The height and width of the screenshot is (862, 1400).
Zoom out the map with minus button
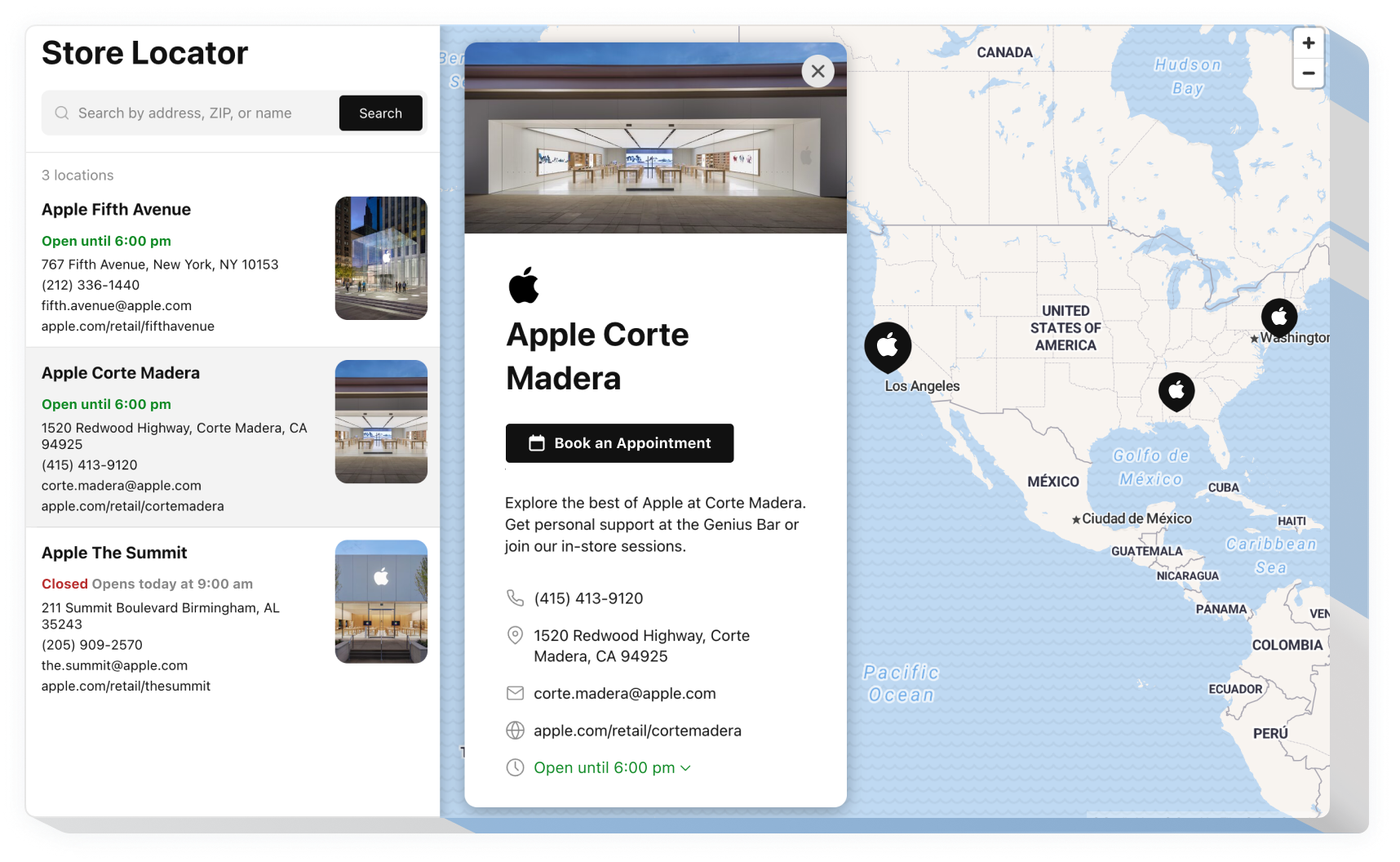1309,73
